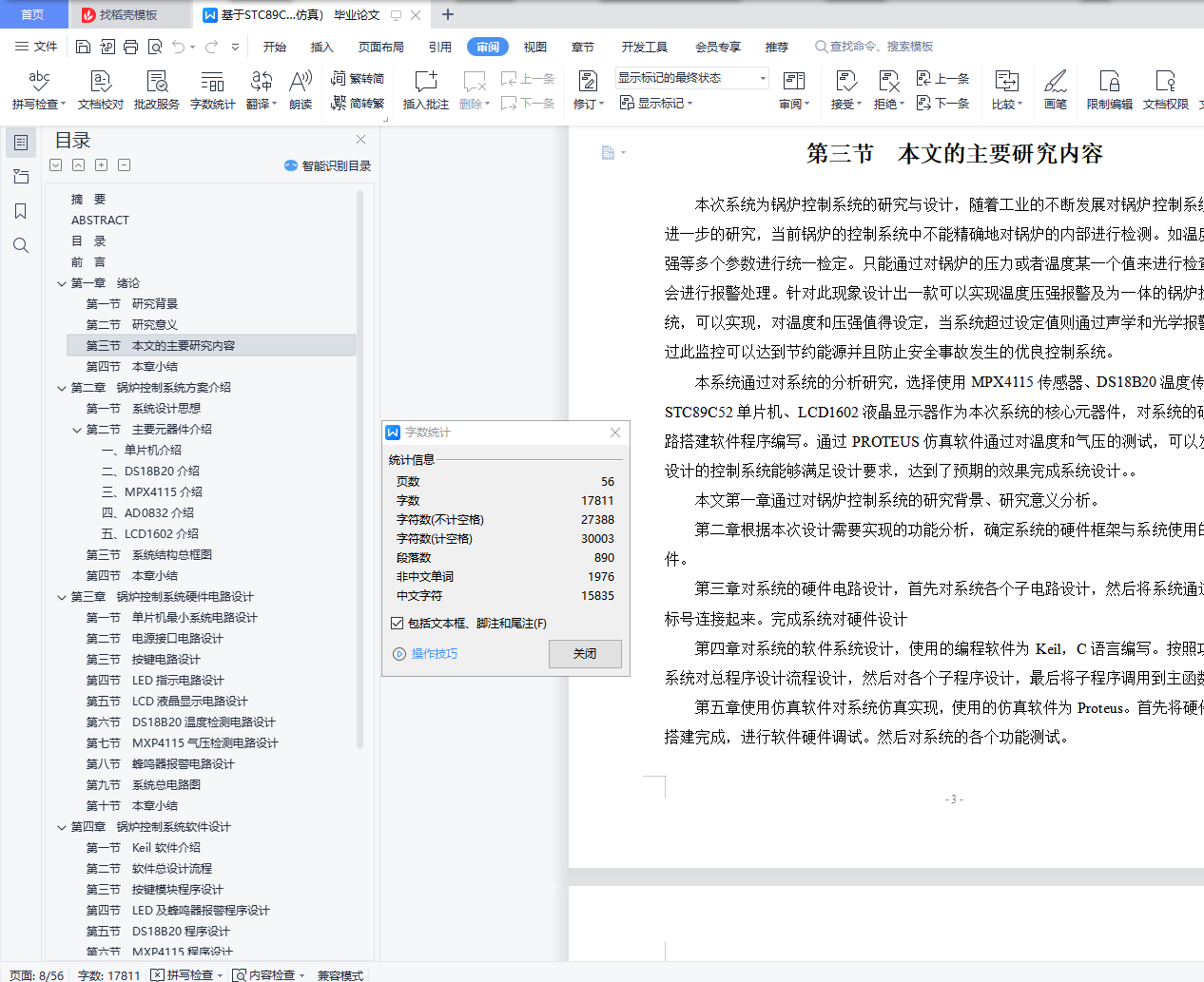1204x982 pixels.
Task: Launch 文档校对 document proofreading
Action: [101, 90]
